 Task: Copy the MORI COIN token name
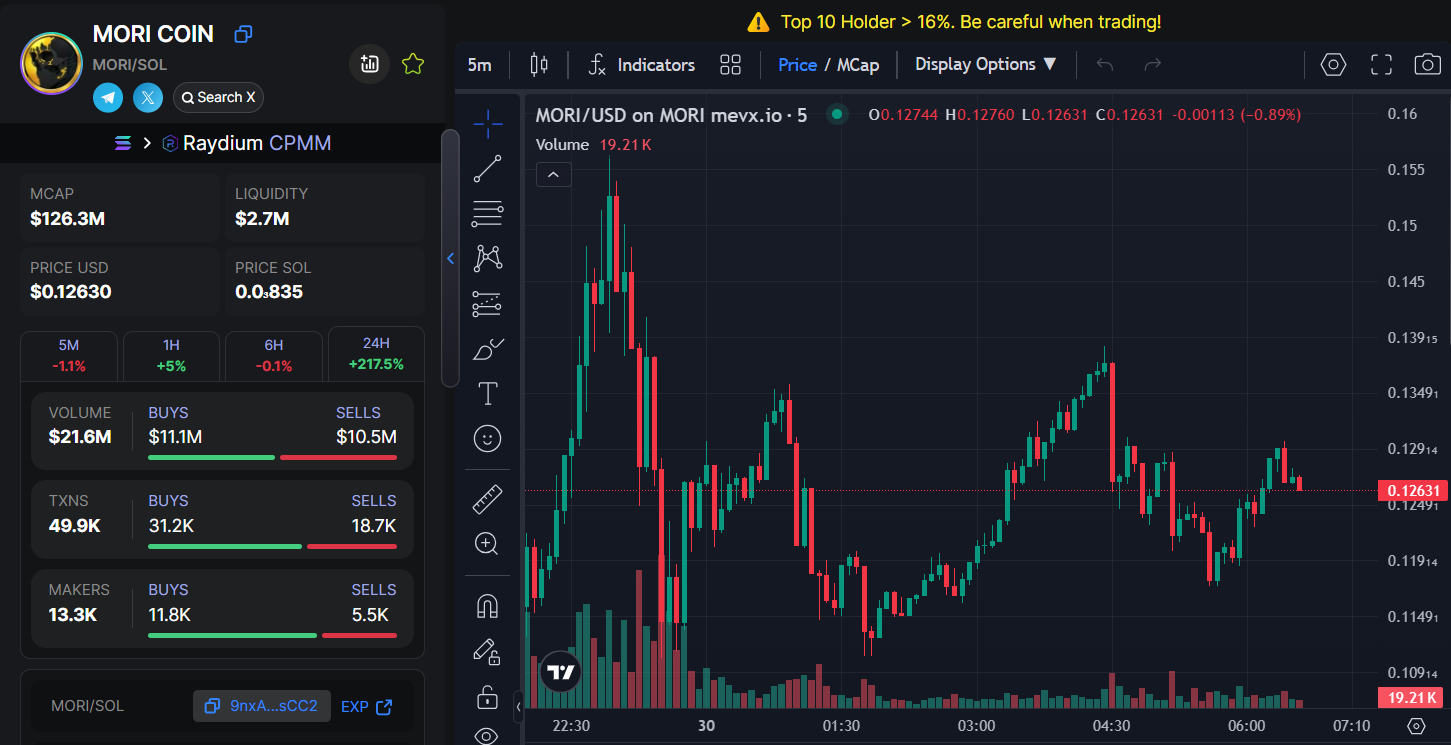pyautogui.click(x=243, y=34)
